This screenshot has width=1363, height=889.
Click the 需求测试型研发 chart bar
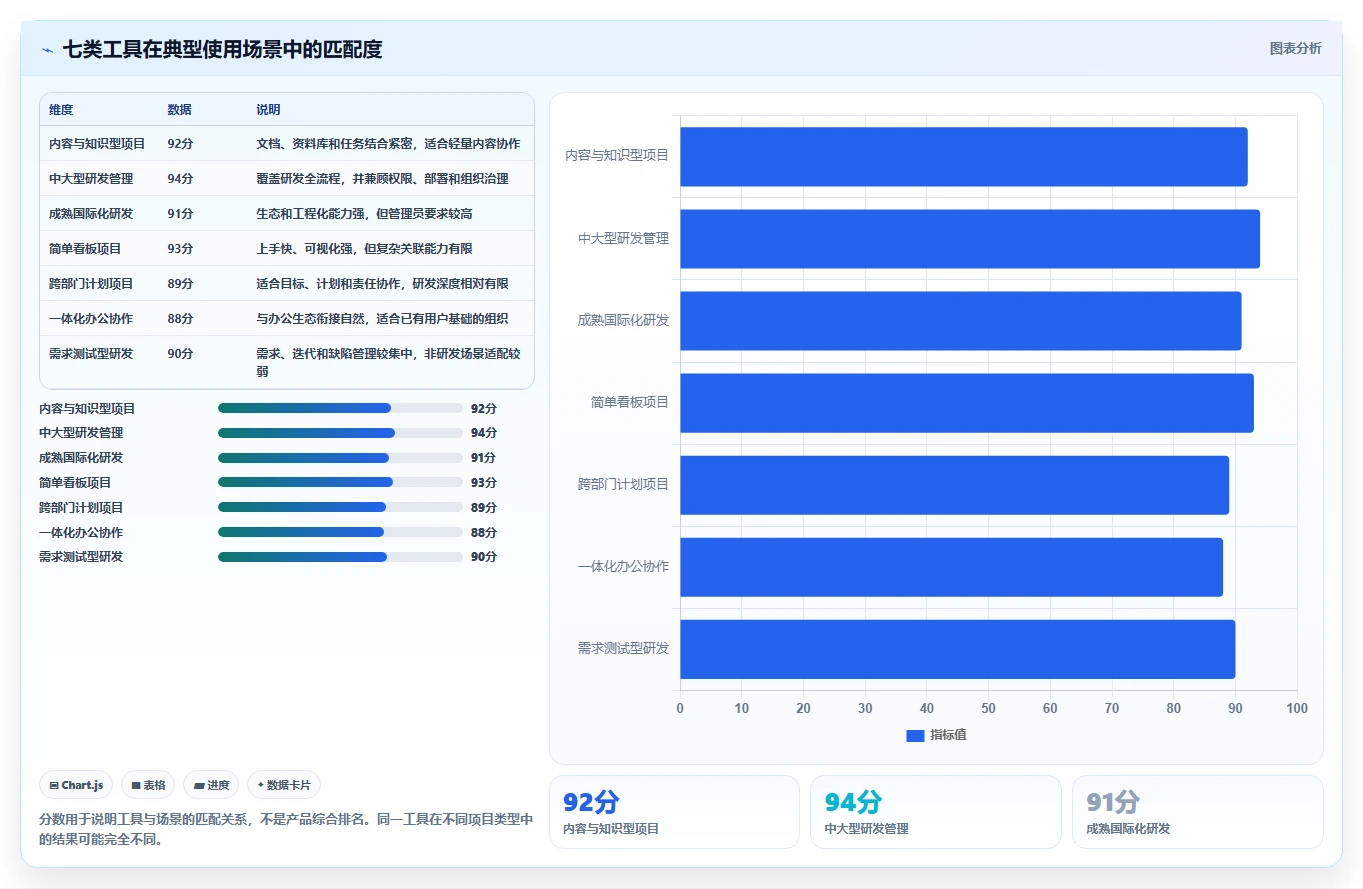click(x=958, y=648)
